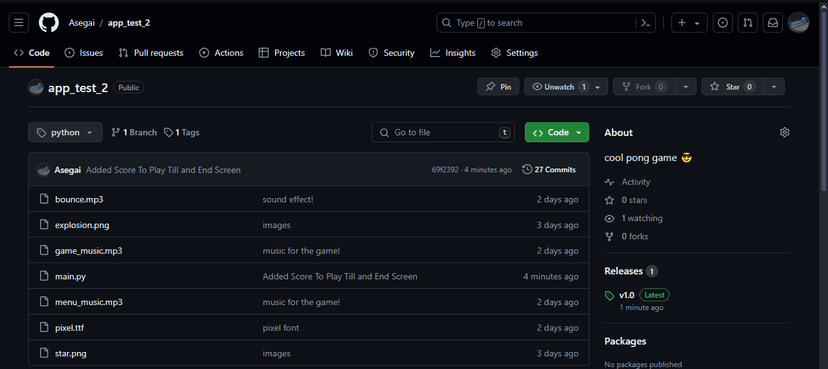The width and height of the screenshot is (828, 369).
Task: Star the repository
Action: click(732, 87)
